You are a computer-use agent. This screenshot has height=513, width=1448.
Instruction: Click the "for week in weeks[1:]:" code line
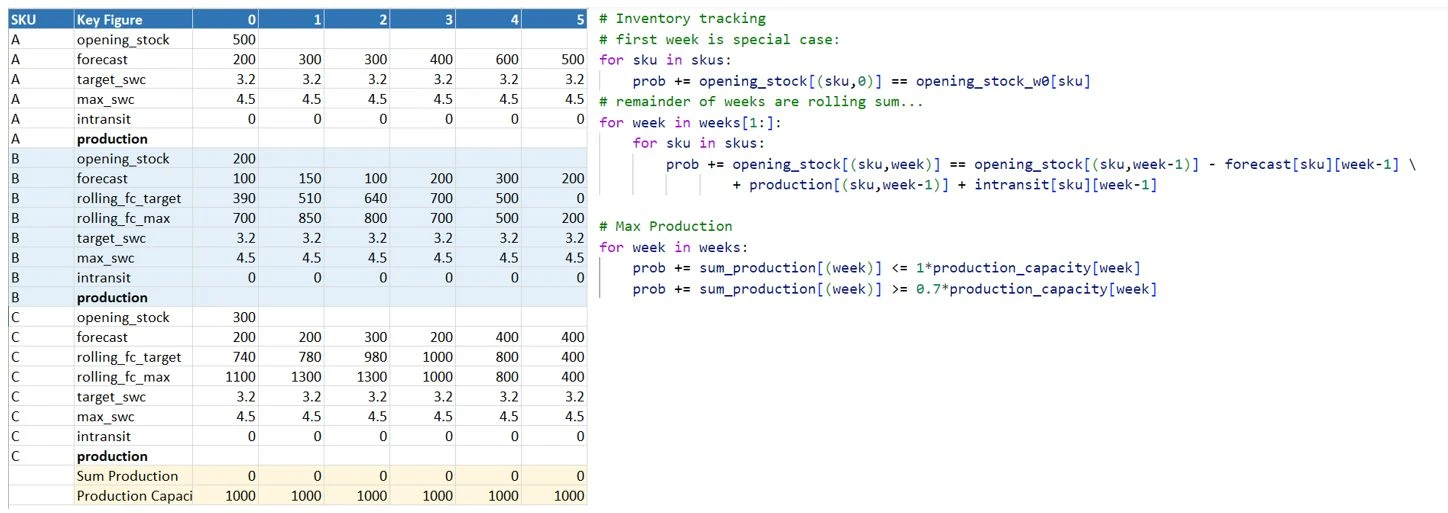(x=690, y=122)
